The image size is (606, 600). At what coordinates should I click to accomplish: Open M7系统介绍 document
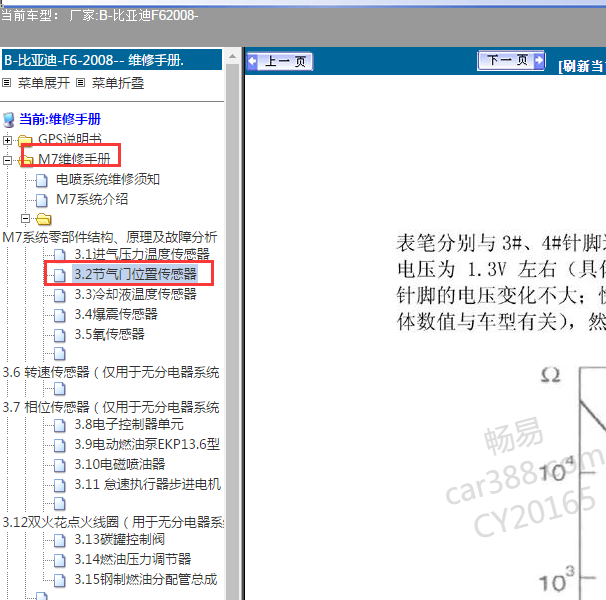click(x=92, y=199)
